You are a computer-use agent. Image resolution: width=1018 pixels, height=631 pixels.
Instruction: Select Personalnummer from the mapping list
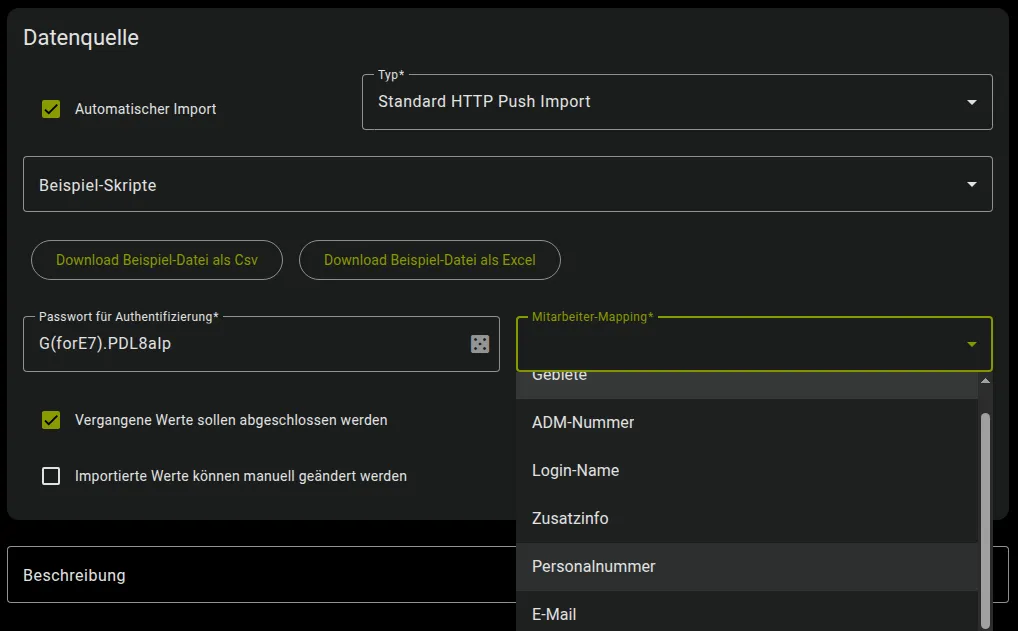pyautogui.click(x=592, y=566)
